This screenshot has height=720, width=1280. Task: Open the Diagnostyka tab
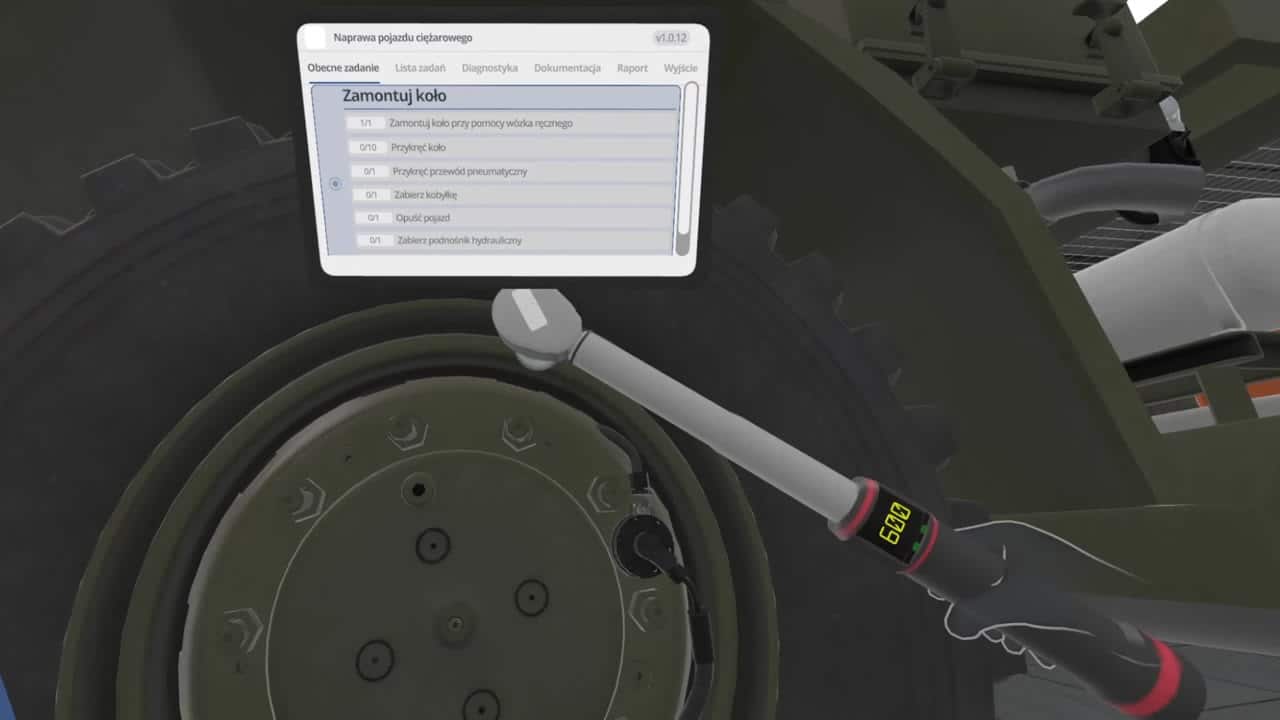pos(490,68)
